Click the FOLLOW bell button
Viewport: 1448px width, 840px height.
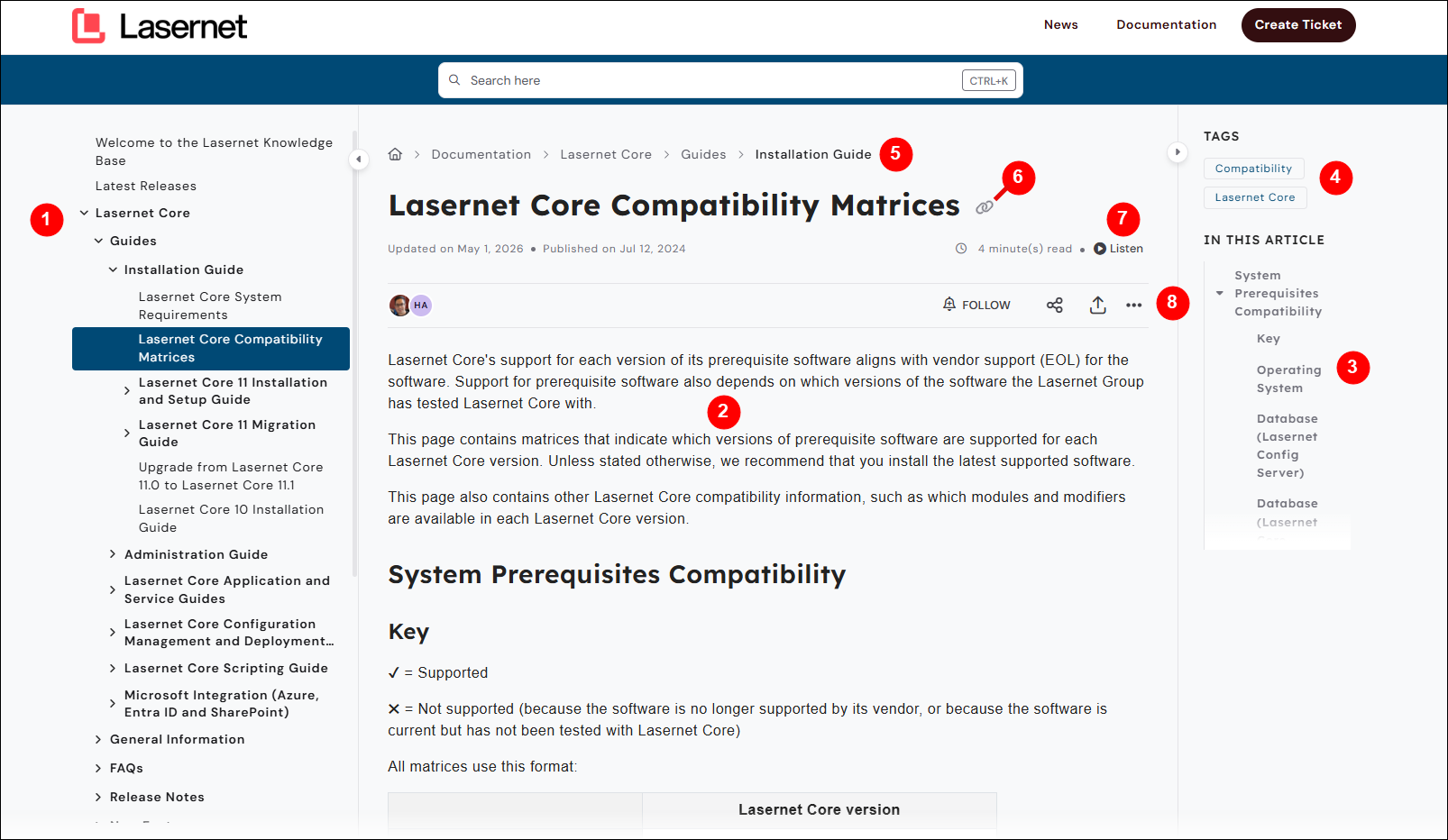976,305
